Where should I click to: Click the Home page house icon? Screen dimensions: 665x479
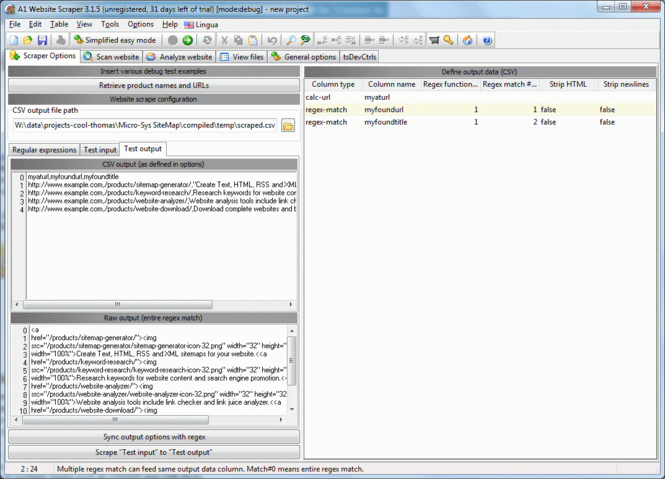[468, 40]
